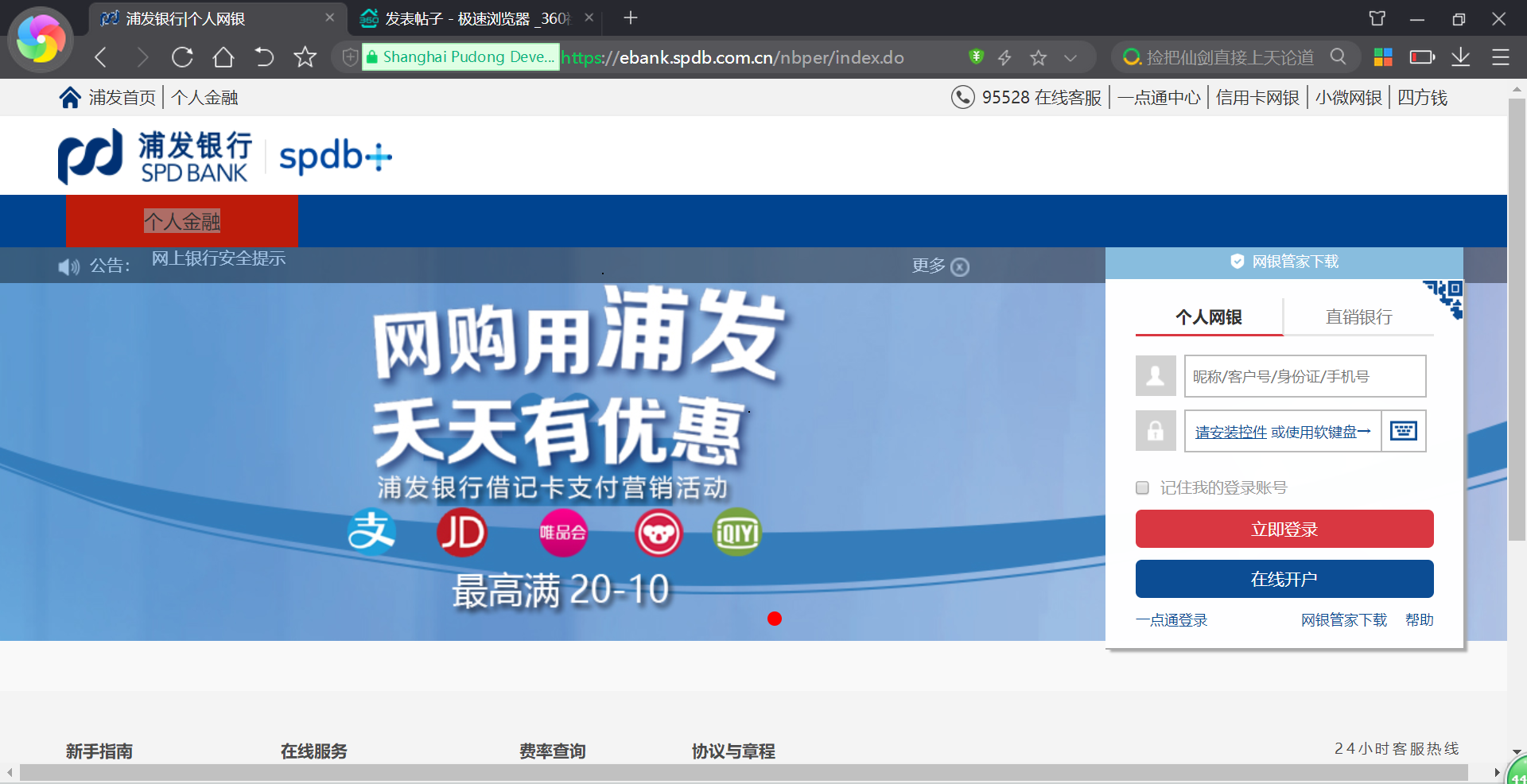Screen dimensions: 1527x784
Task: Bookmark page with address bar star
Action: (1038, 57)
